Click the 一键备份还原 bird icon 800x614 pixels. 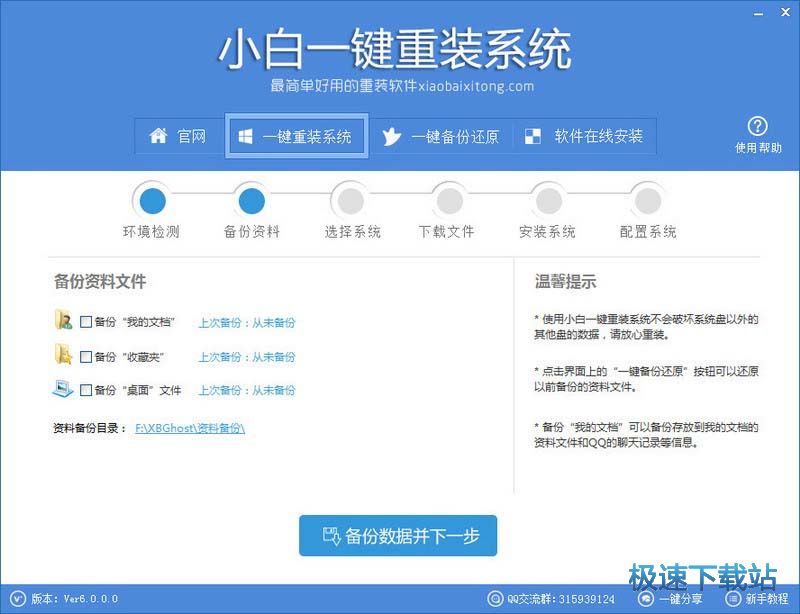click(392, 136)
